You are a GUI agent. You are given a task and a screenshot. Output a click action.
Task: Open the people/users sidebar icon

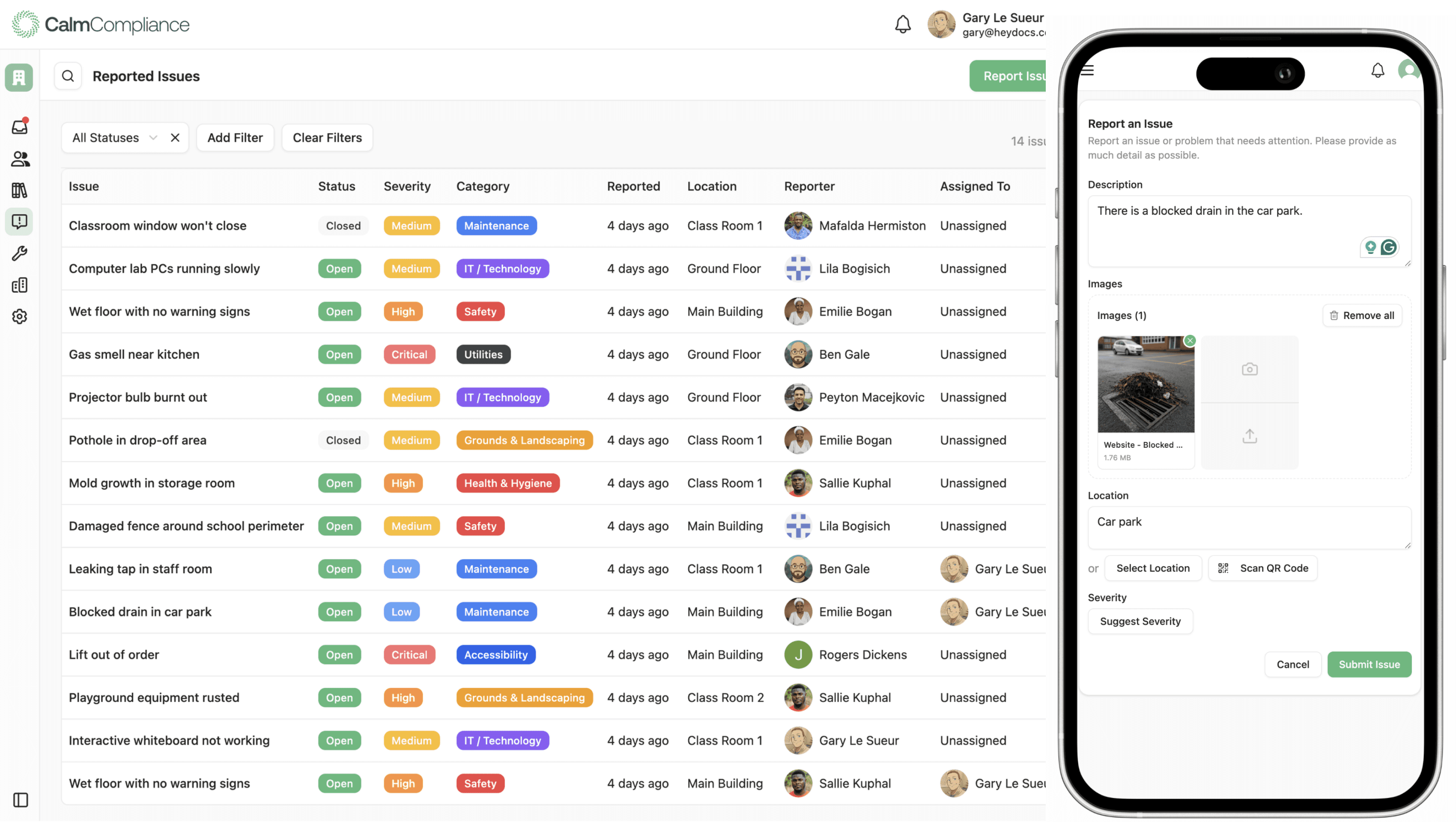[x=20, y=159]
